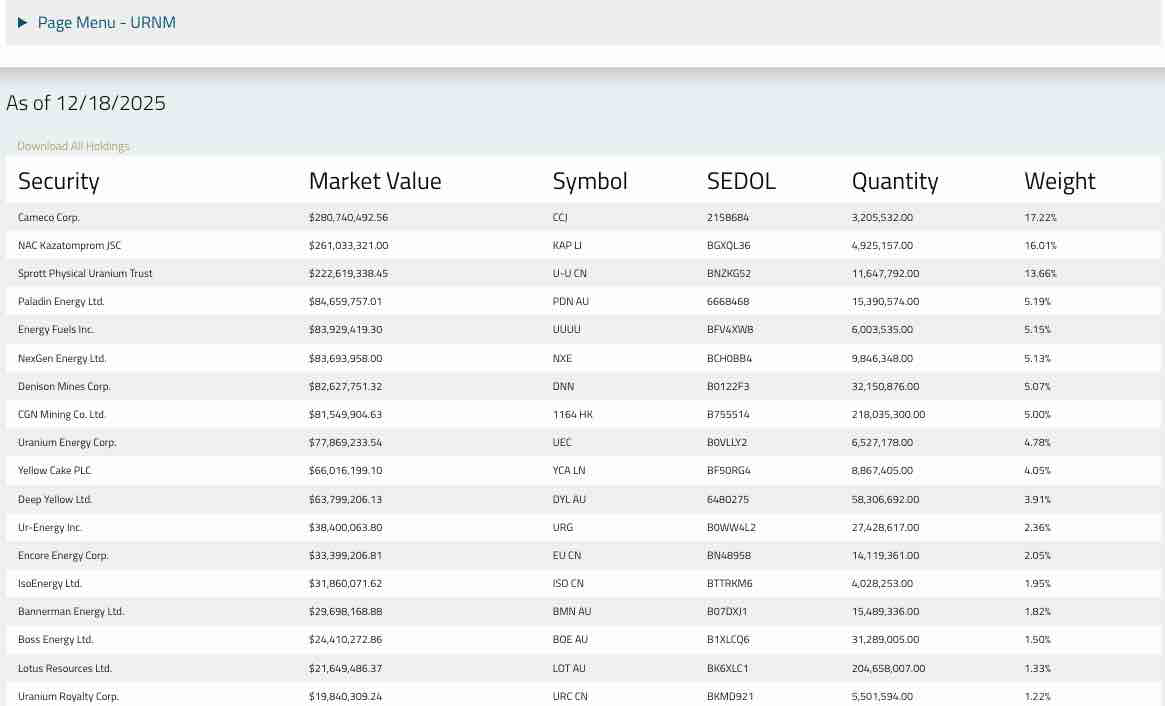Click market value $261,033,321.00
This screenshot has height=706, width=1165.
pyautogui.click(x=348, y=245)
